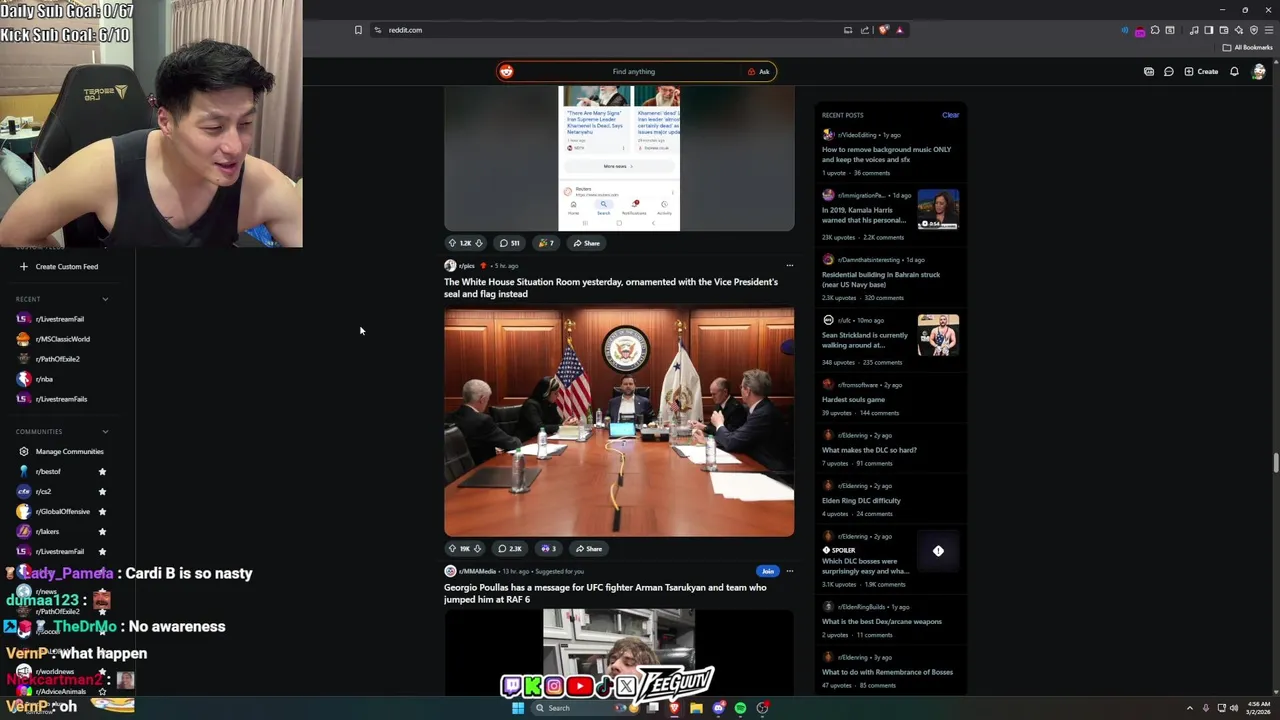The image size is (1280, 720).
Task: Toggle the browser sidebar panel icon
Action: click(1209, 30)
